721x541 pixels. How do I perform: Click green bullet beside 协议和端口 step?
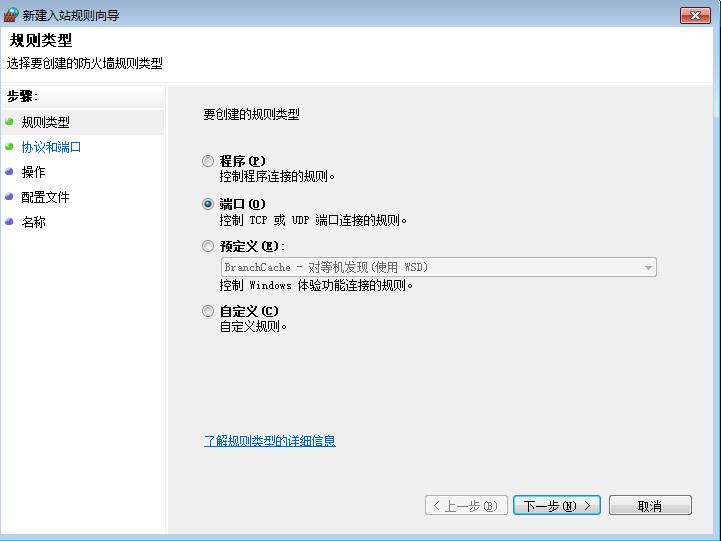9,147
